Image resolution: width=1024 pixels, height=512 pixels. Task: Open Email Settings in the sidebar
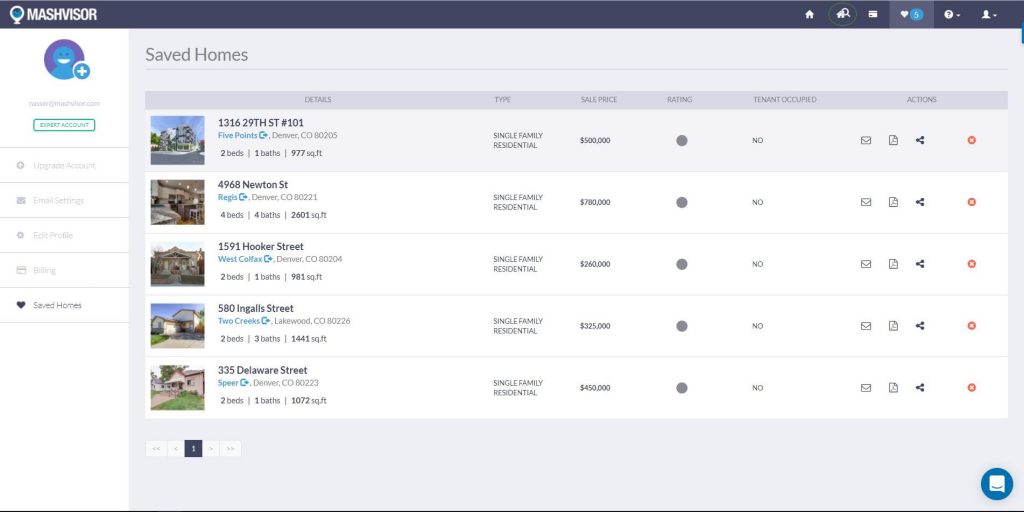click(x=58, y=200)
